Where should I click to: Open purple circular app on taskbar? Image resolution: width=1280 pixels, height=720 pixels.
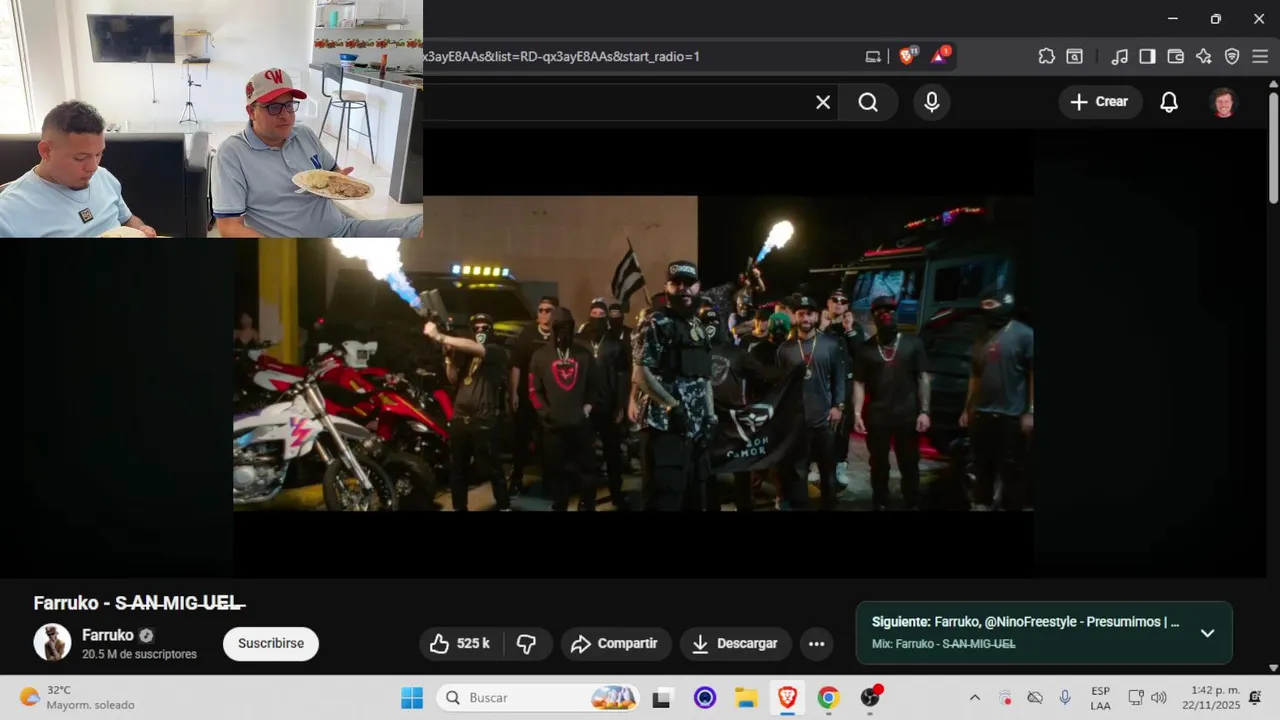coord(705,698)
